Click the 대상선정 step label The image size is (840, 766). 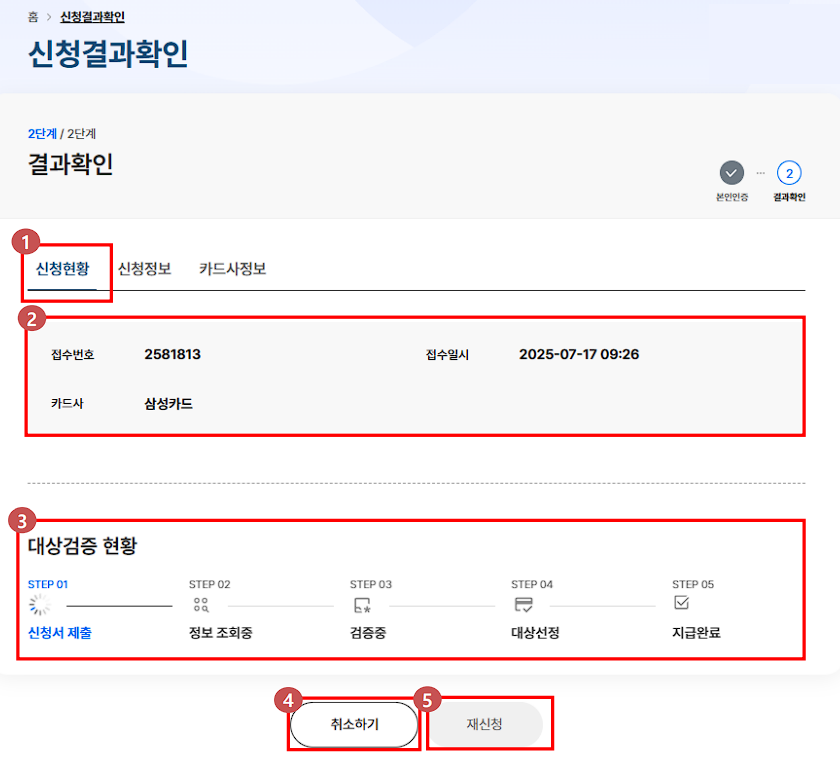pyautogui.click(x=535, y=633)
